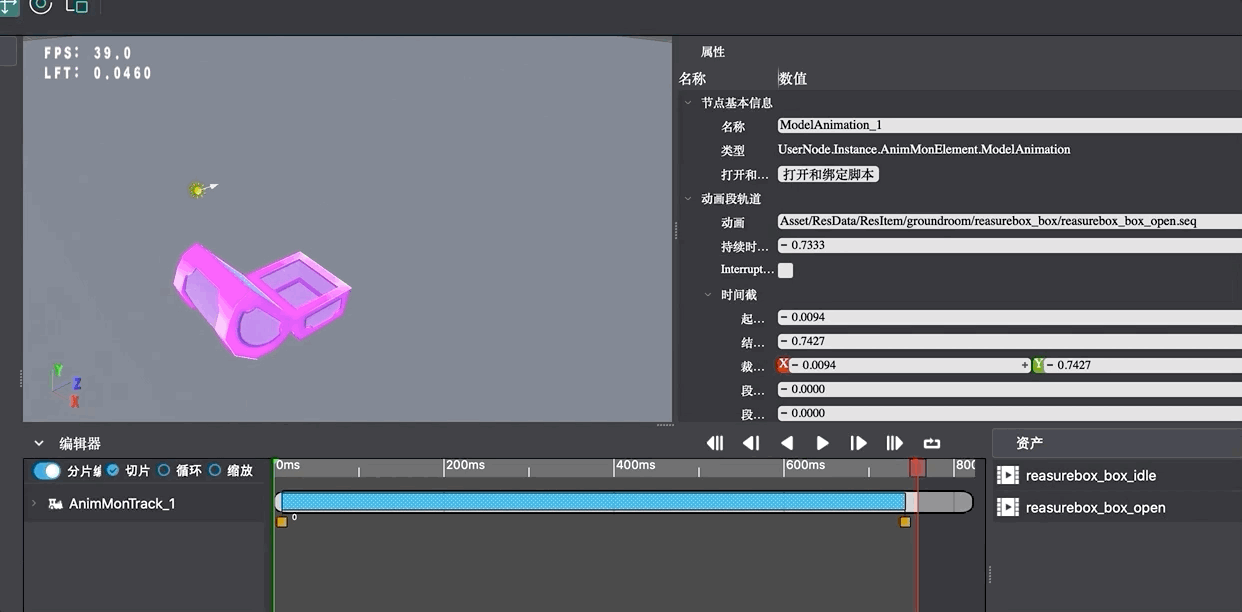Open the 资产 panel tab

1029,443
